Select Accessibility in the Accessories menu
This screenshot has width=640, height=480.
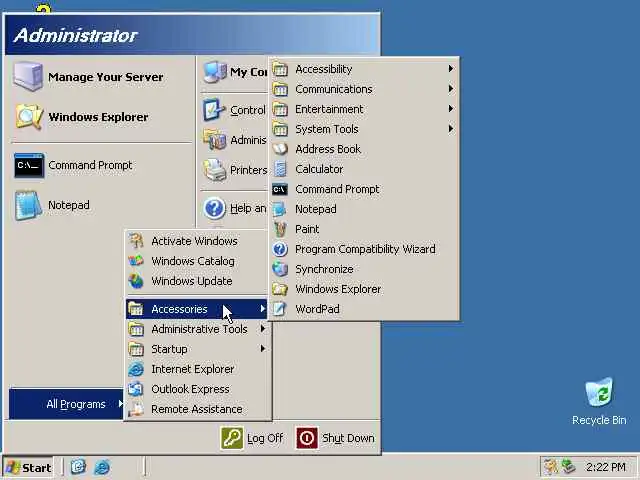pos(363,69)
